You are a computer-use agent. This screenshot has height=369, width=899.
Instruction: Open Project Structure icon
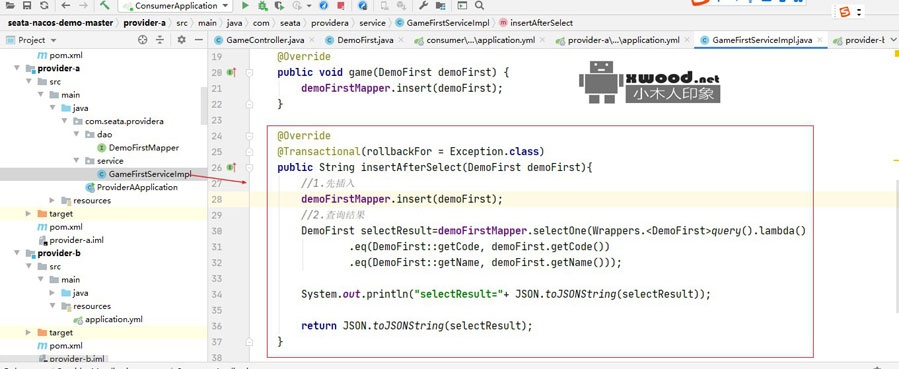[440, 6]
